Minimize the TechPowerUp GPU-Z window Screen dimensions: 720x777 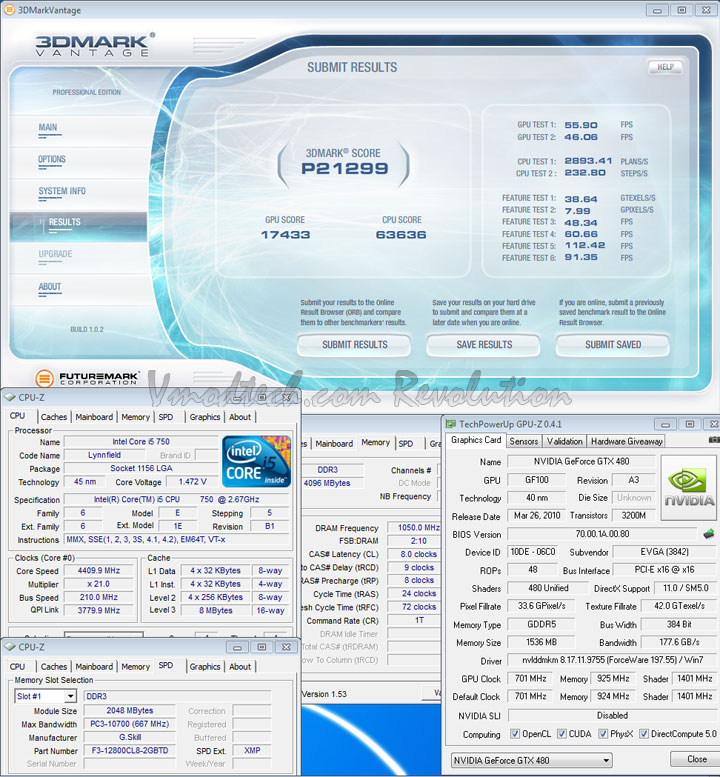pyautogui.click(x=665, y=424)
